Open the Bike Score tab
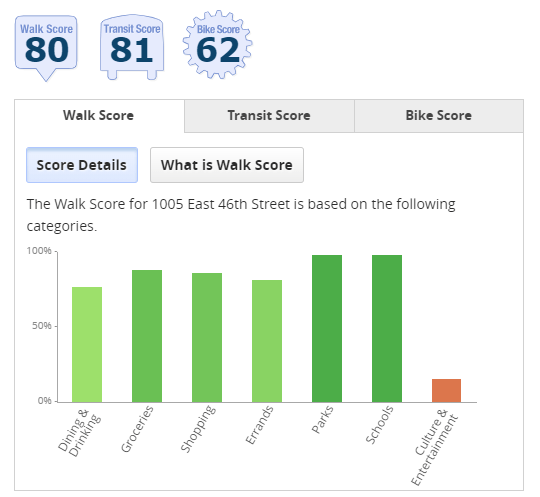Image resolution: width=540 pixels, height=497 pixels. tap(438, 116)
